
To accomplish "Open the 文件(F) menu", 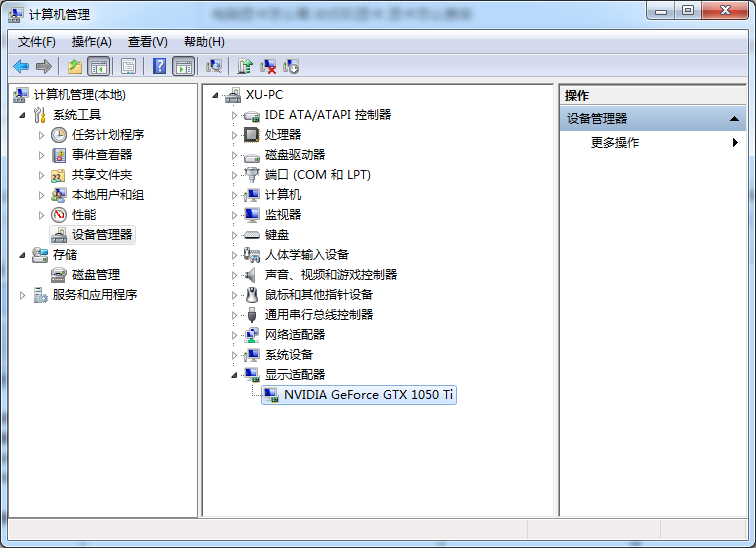I will pyautogui.click(x=36, y=41).
